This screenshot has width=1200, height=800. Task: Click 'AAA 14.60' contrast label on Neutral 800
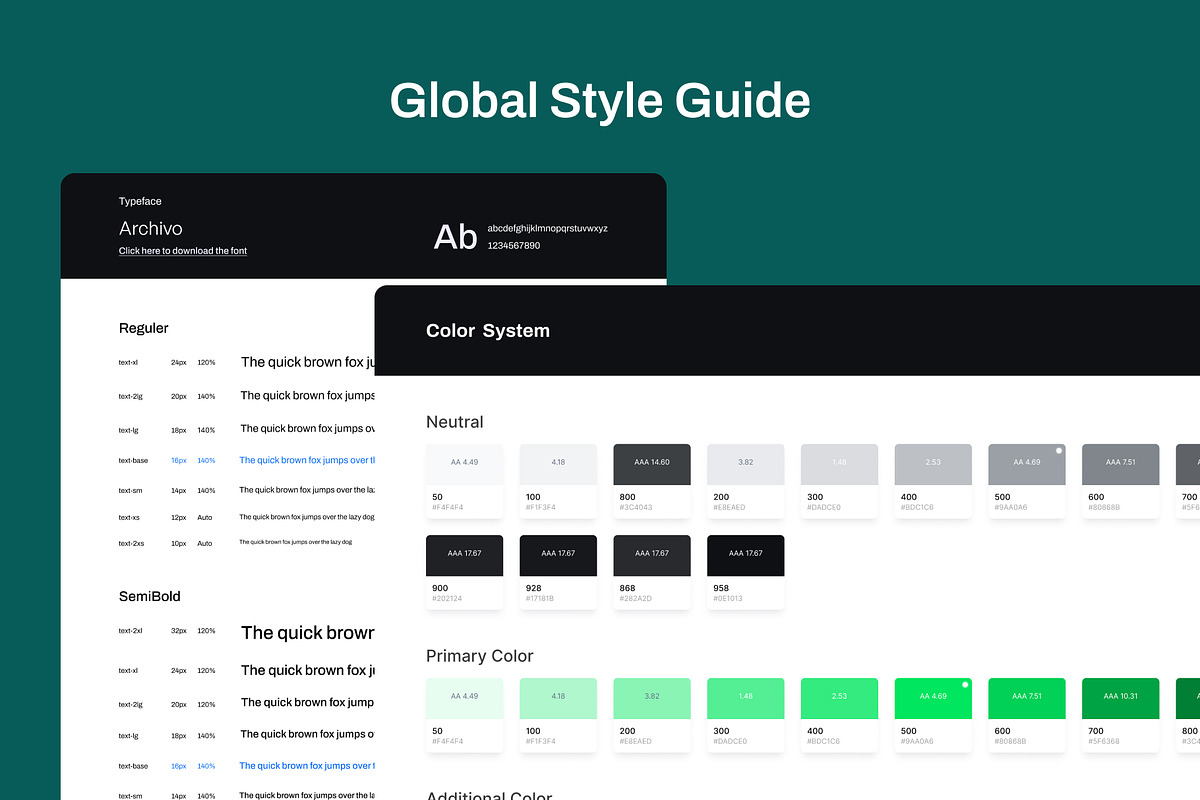click(x=652, y=462)
